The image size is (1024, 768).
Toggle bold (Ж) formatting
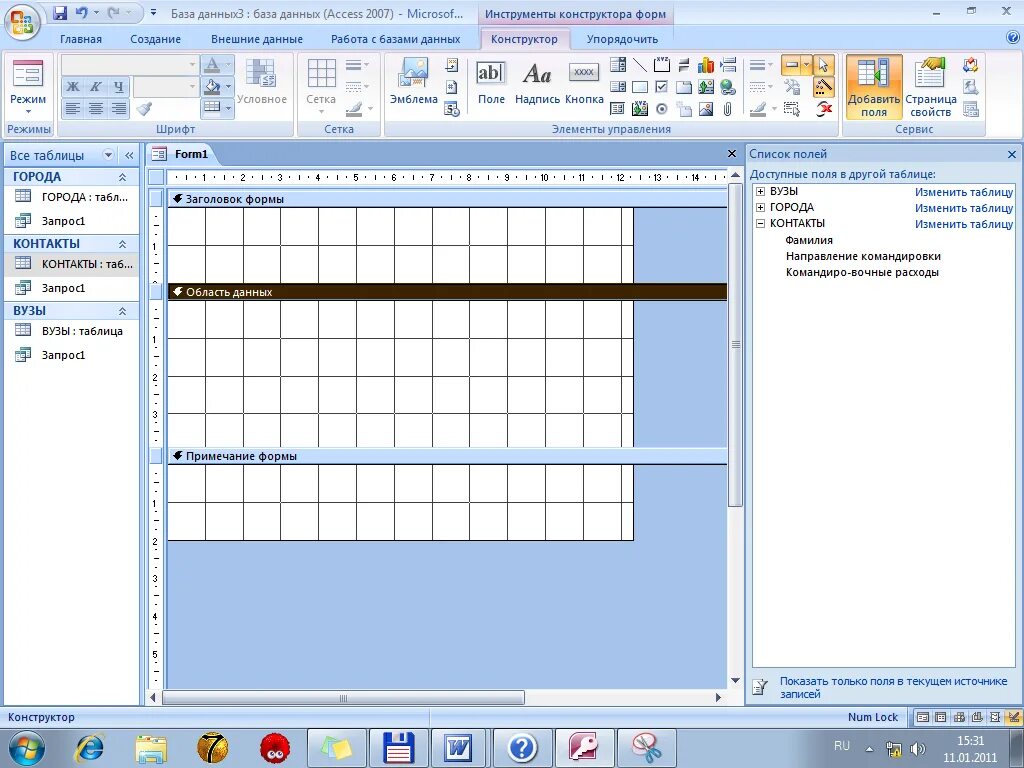[x=74, y=86]
